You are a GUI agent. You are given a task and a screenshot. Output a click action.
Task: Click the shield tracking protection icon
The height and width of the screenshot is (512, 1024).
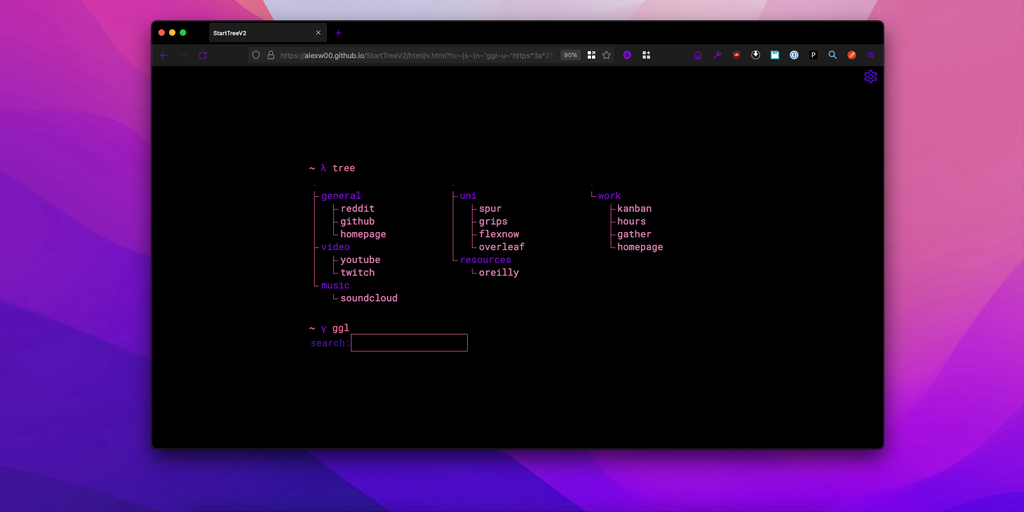click(256, 55)
